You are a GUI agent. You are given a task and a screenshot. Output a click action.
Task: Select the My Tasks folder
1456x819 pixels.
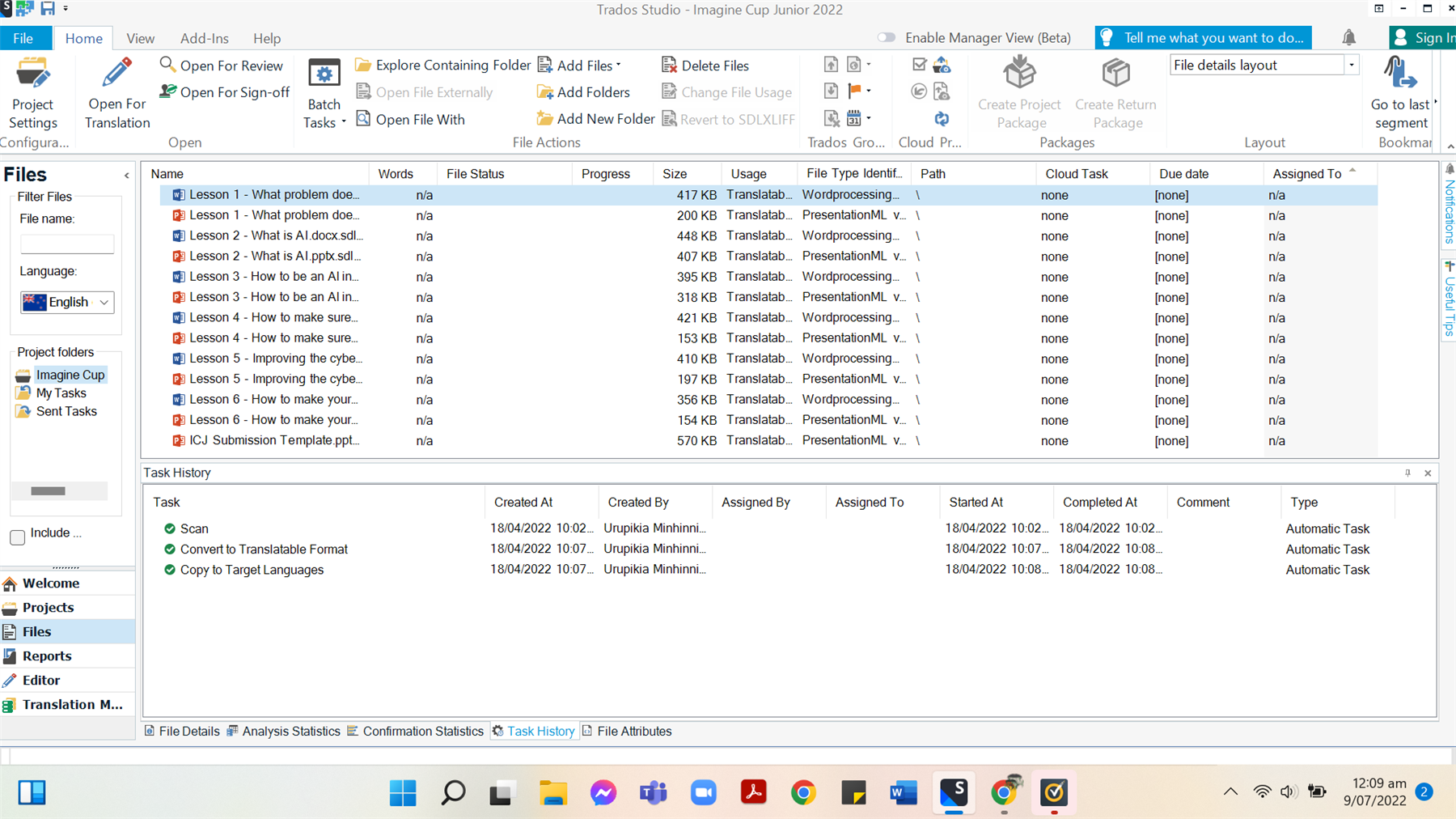pos(61,393)
